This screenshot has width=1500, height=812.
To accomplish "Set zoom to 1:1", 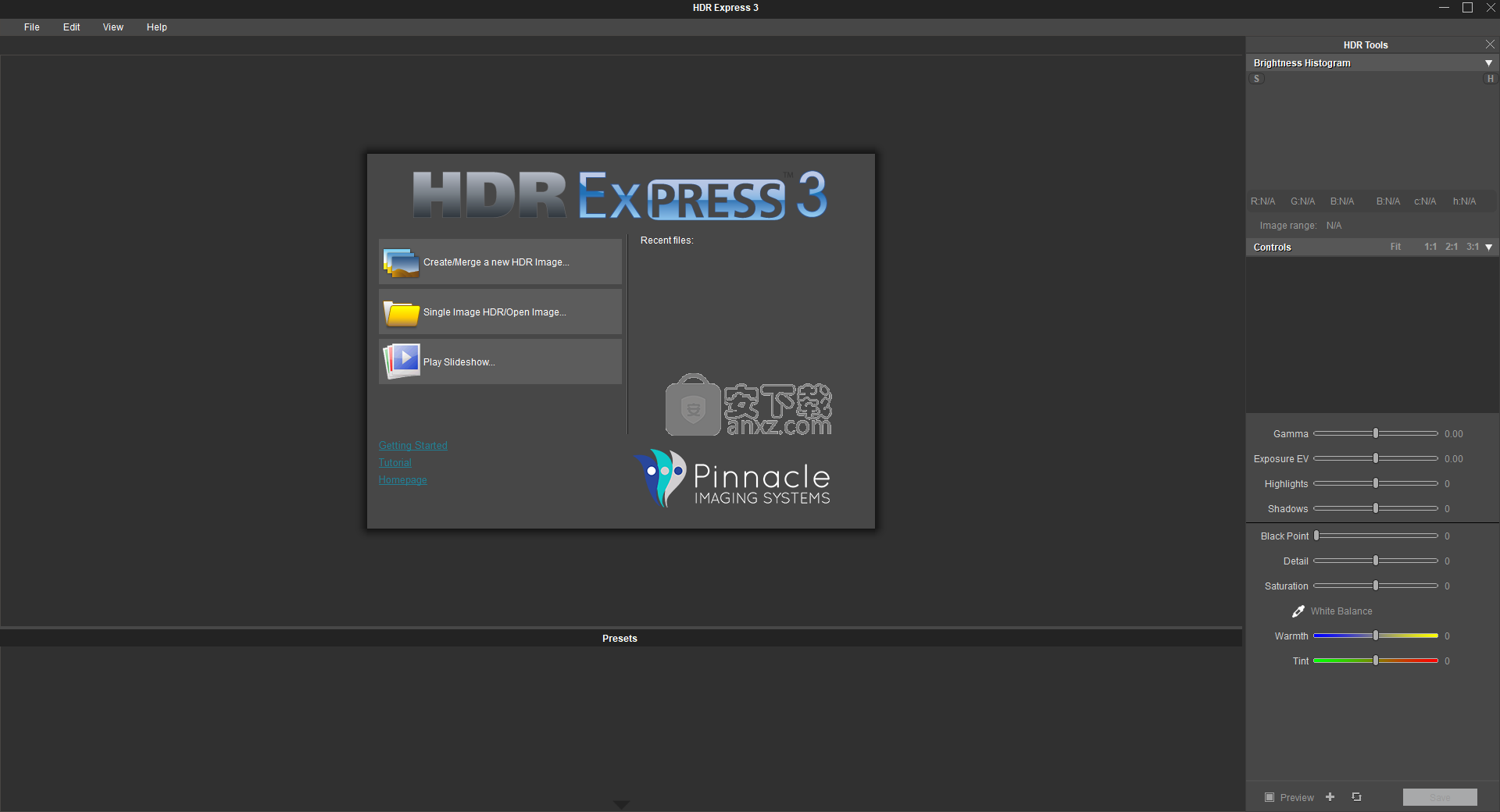I will tap(1430, 247).
